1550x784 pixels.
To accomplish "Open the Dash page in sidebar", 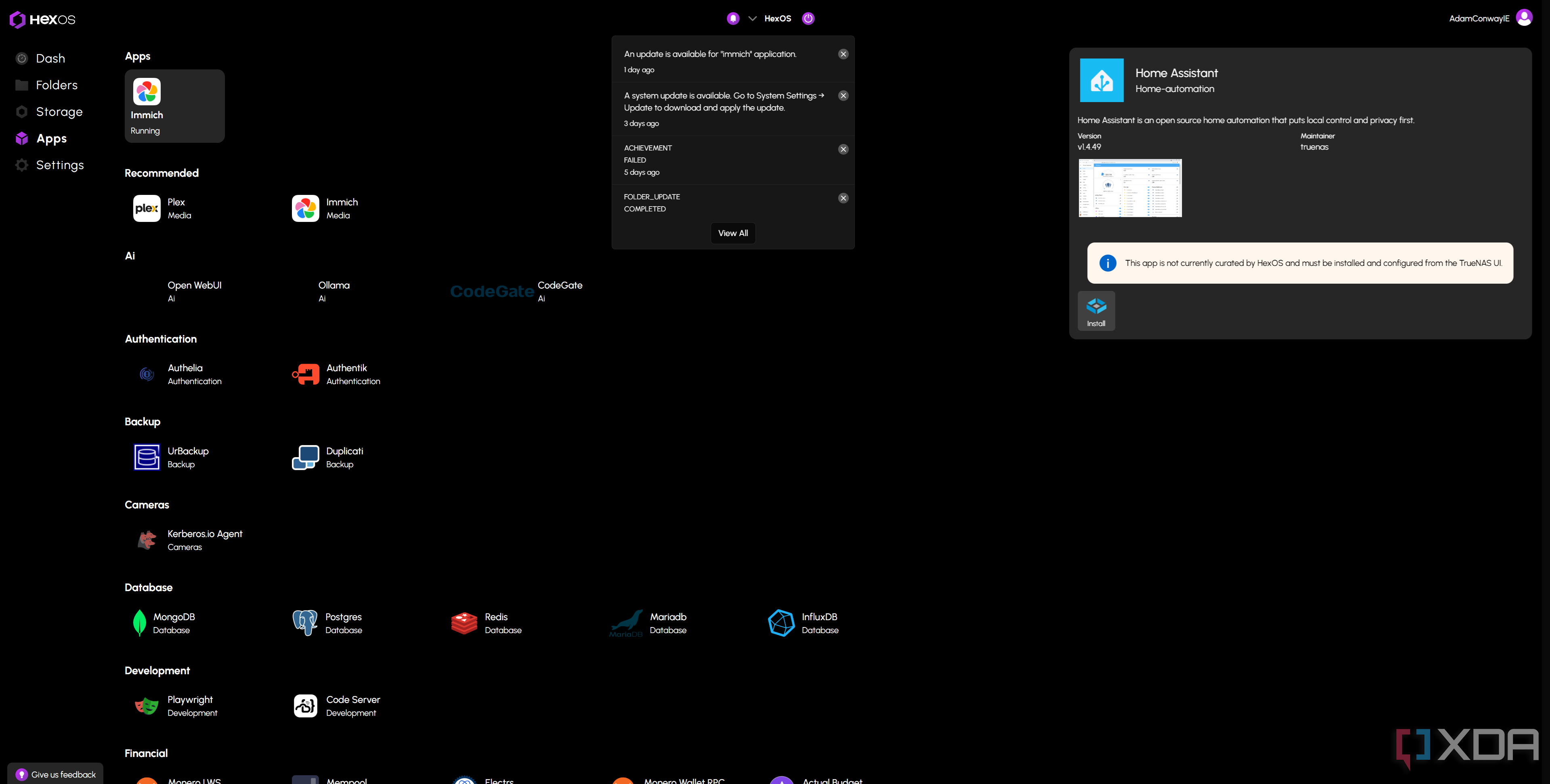I will tap(40, 59).
